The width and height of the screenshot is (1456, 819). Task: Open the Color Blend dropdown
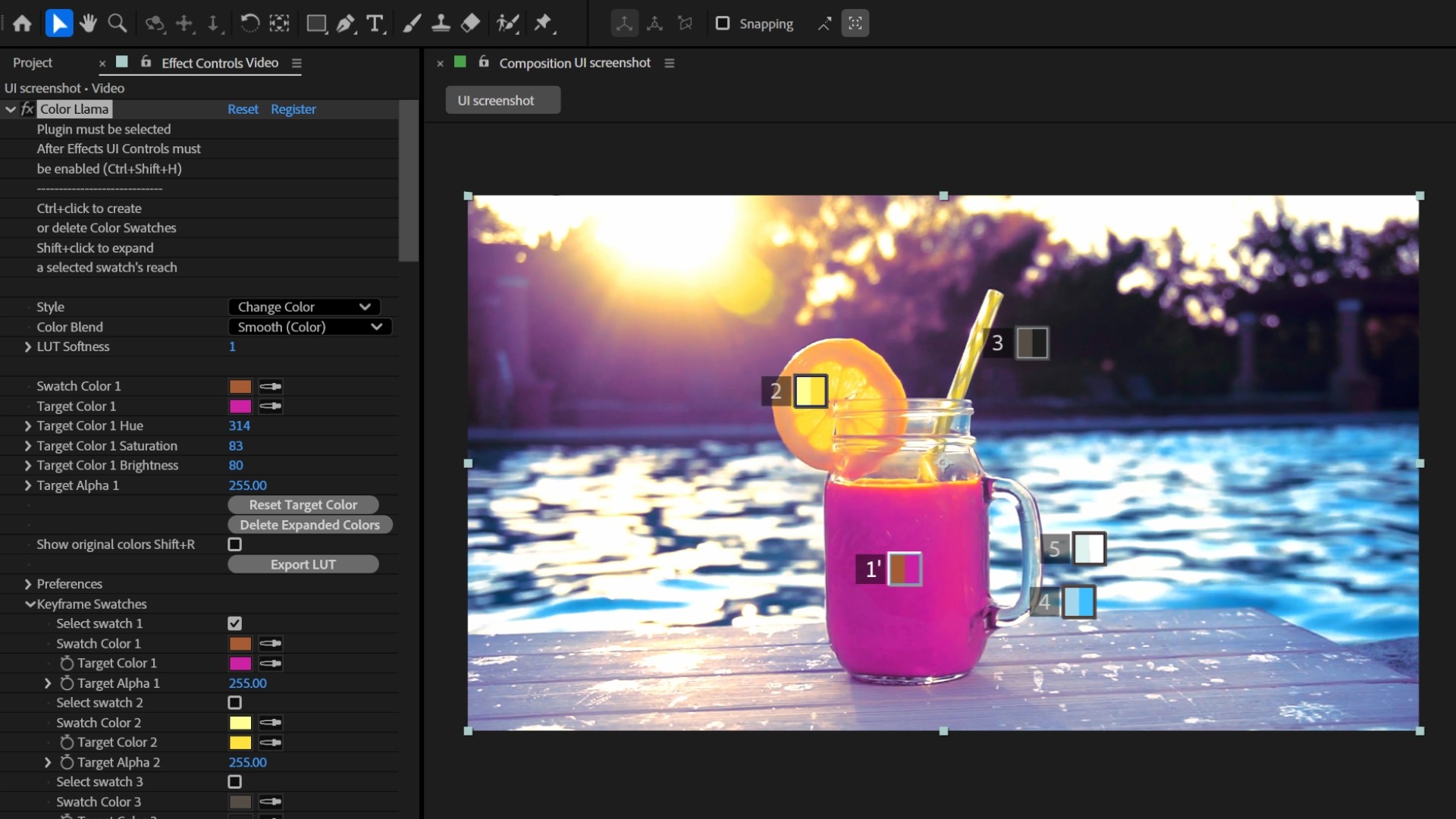click(309, 327)
